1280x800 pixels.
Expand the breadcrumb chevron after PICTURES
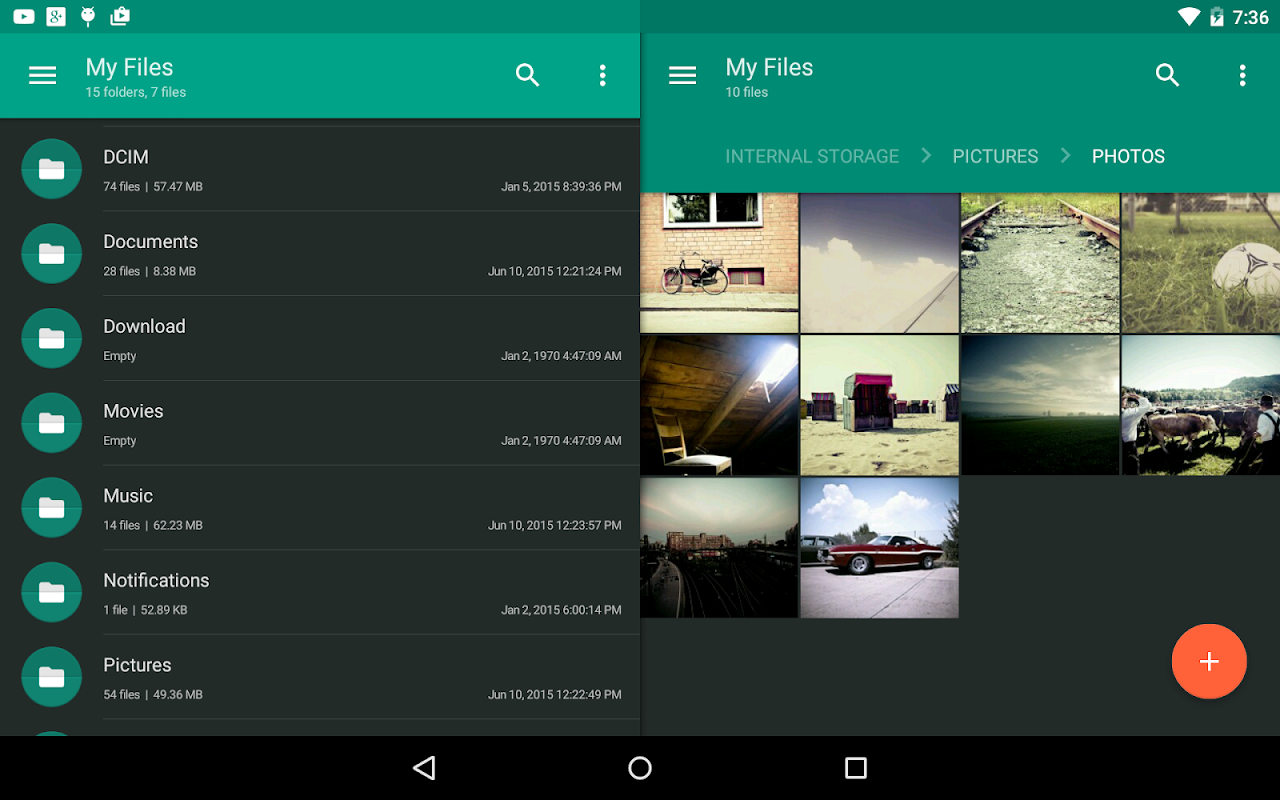coord(1066,156)
